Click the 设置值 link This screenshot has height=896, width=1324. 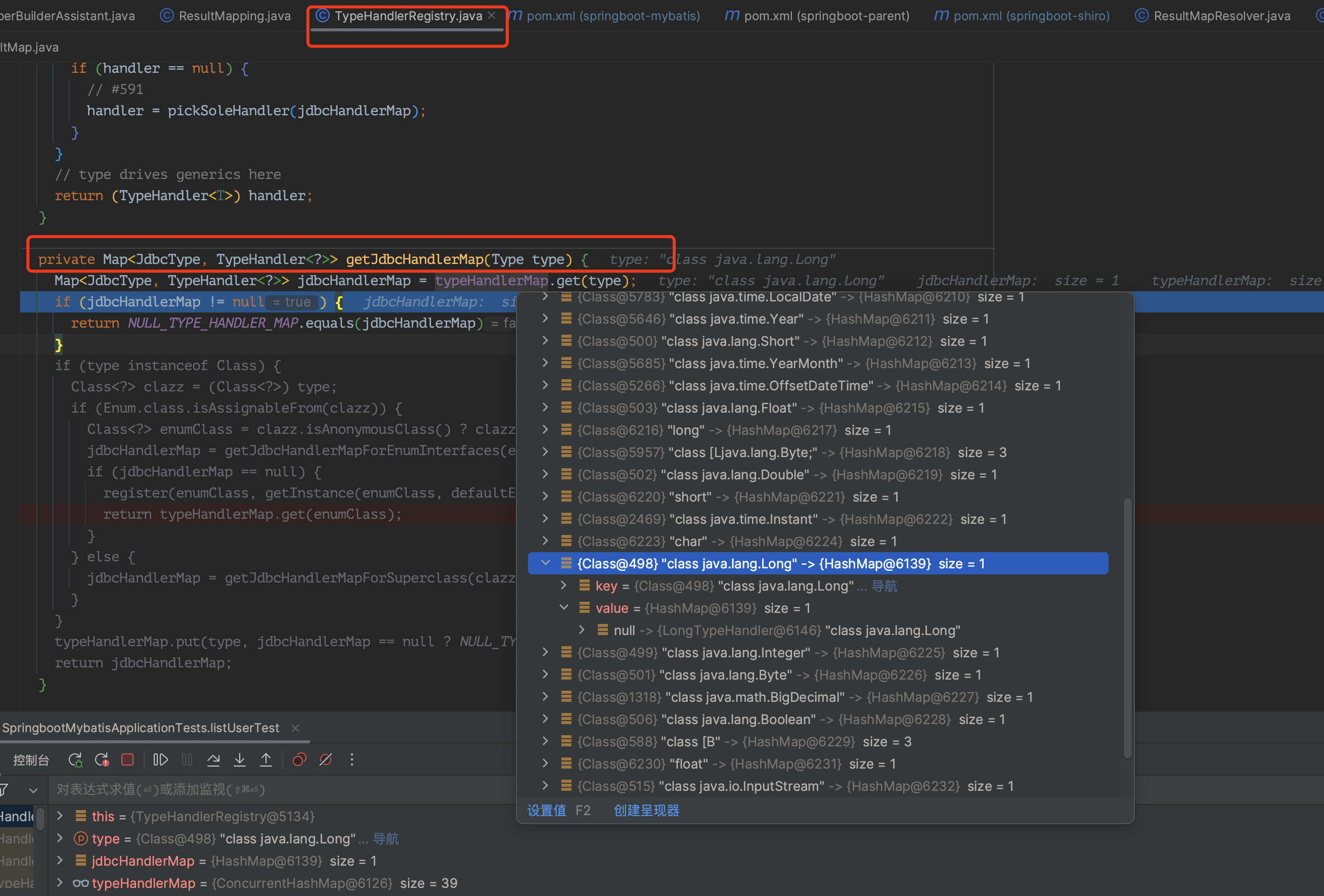pos(546,811)
